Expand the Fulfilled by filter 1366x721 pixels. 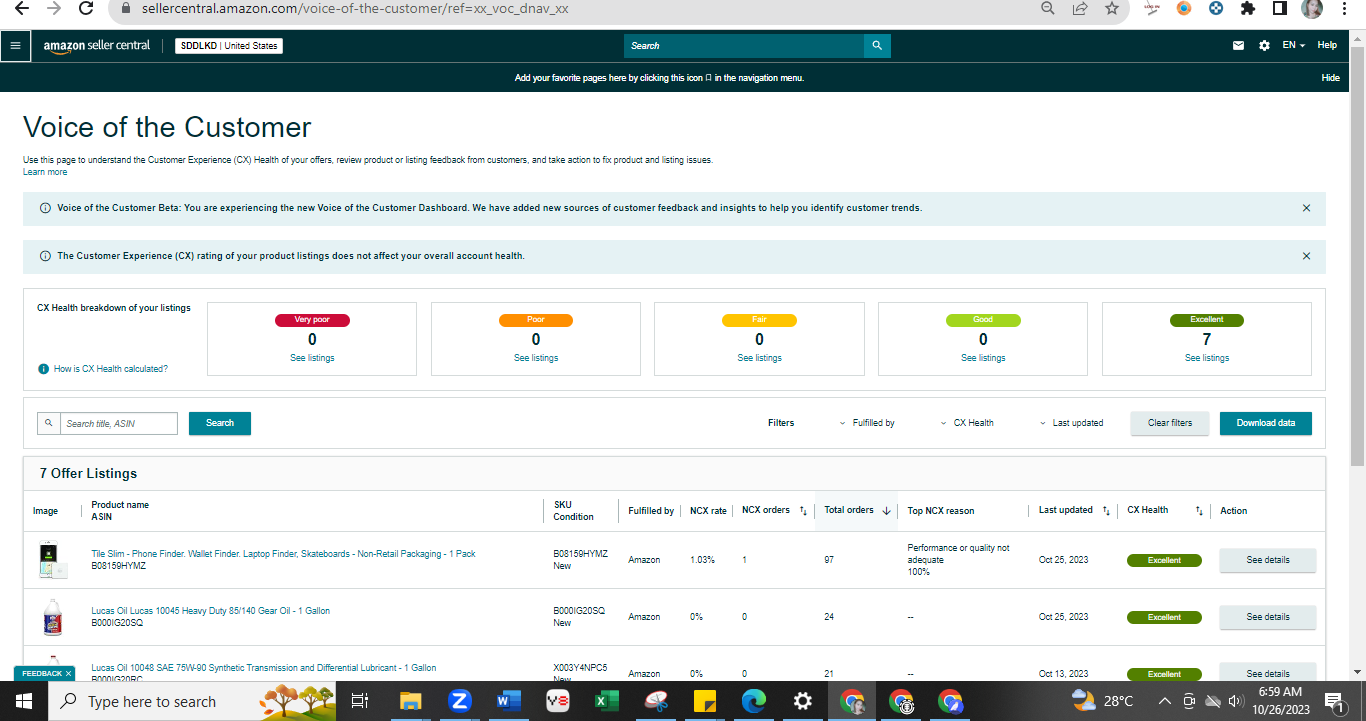pyautogui.click(x=867, y=423)
